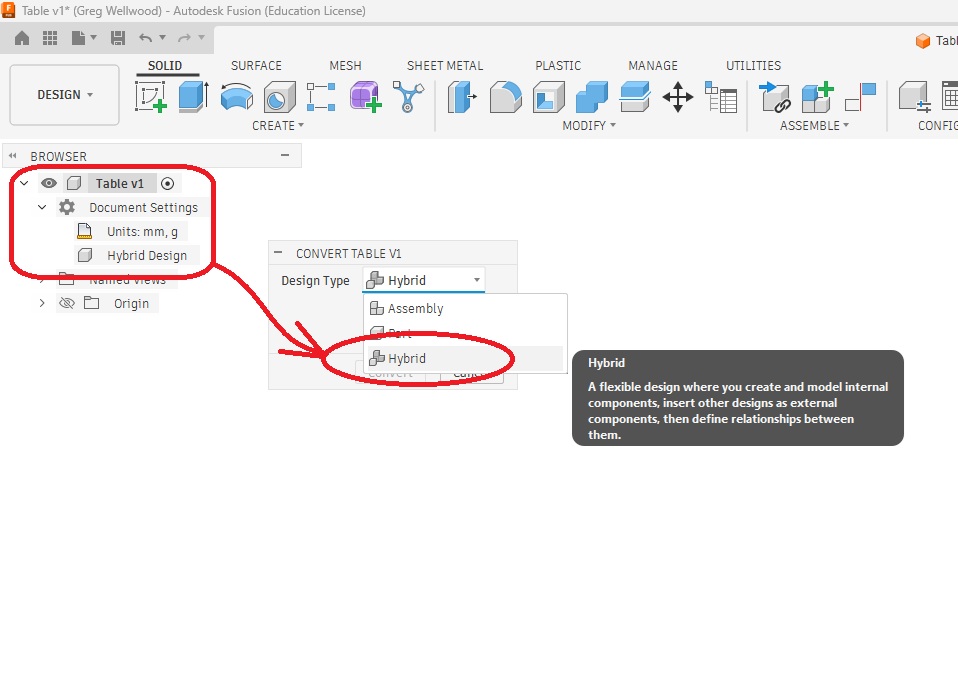The image size is (958, 695).
Task: Switch to the MESH tab
Action: coord(345,65)
